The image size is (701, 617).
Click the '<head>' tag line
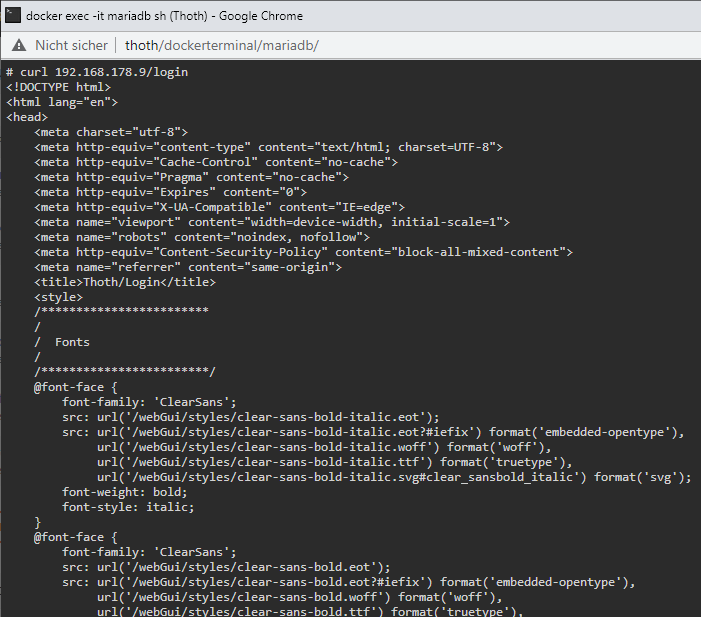coord(27,117)
